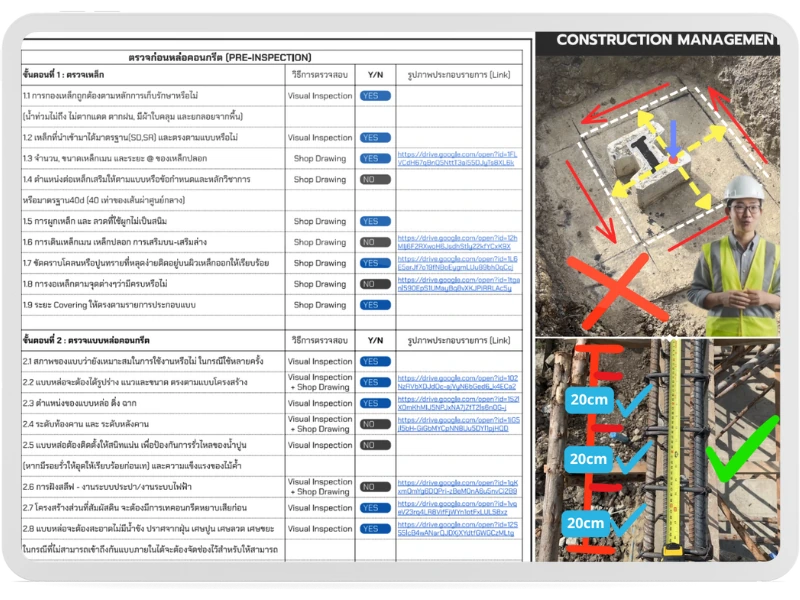This screenshot has height=600, width=800.
Task: Open the Google Drive link in row 1.3
Action: click(457, 159)
